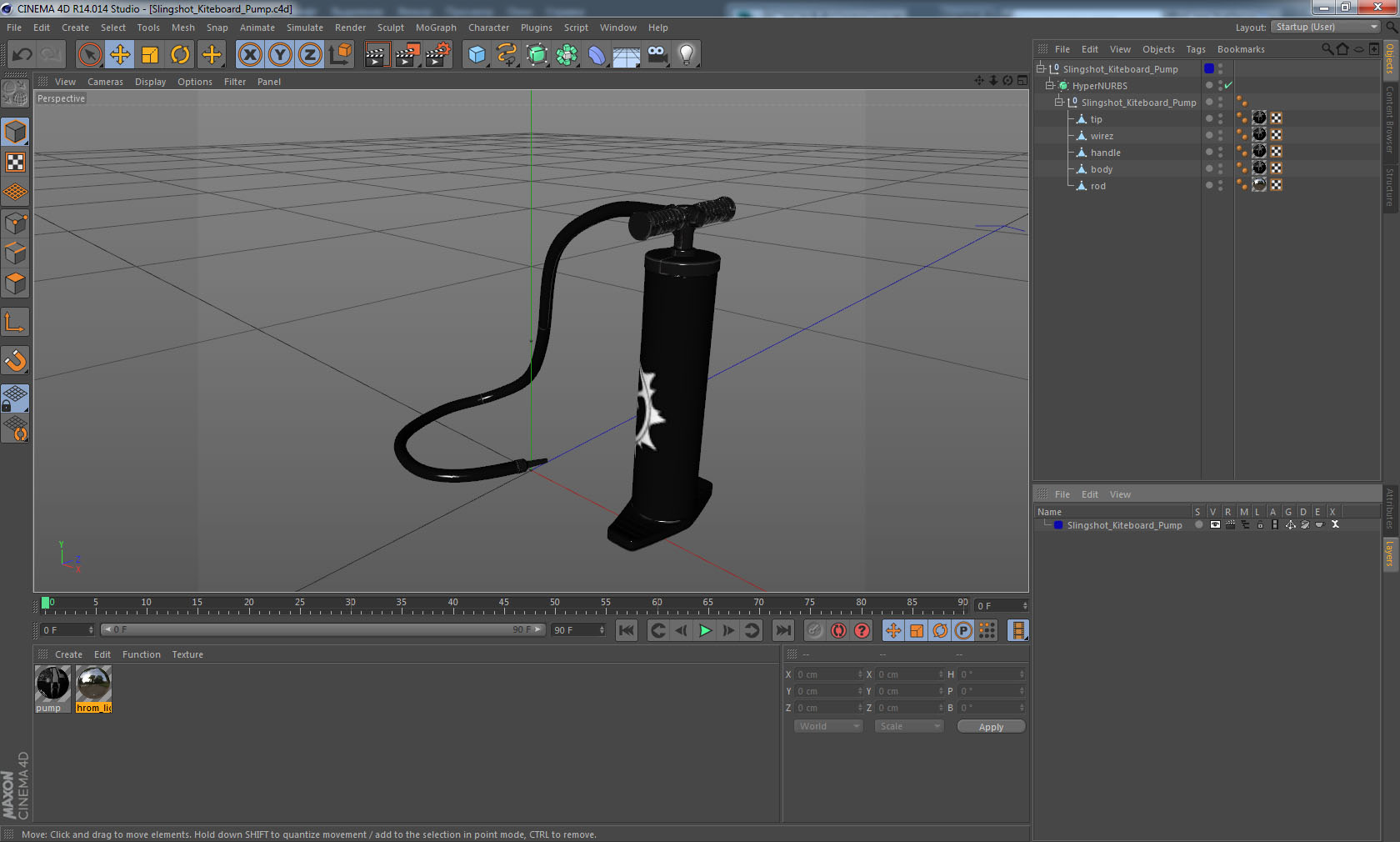Collapse the HyperNURBS tree node
Image resolution: width=1400 pixels, height=842 pixels.
click(1050, 86)
